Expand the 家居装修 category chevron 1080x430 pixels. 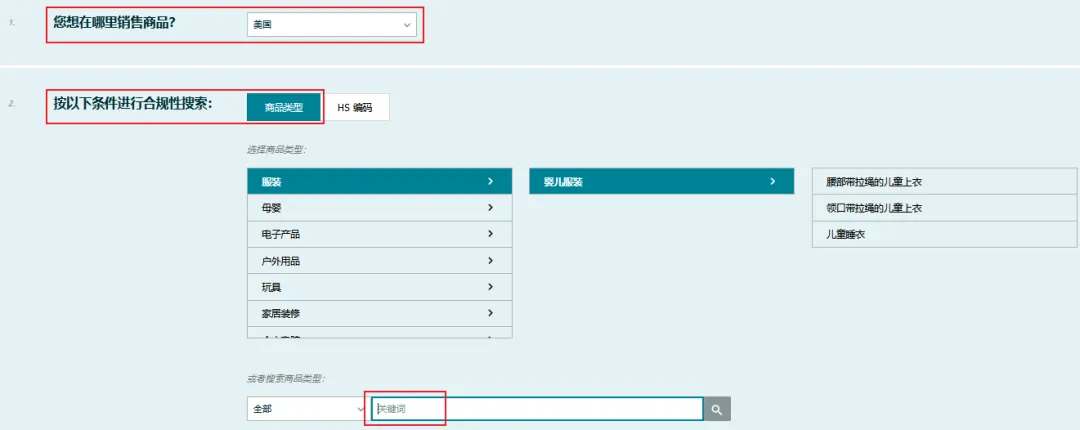click(490, 313)
